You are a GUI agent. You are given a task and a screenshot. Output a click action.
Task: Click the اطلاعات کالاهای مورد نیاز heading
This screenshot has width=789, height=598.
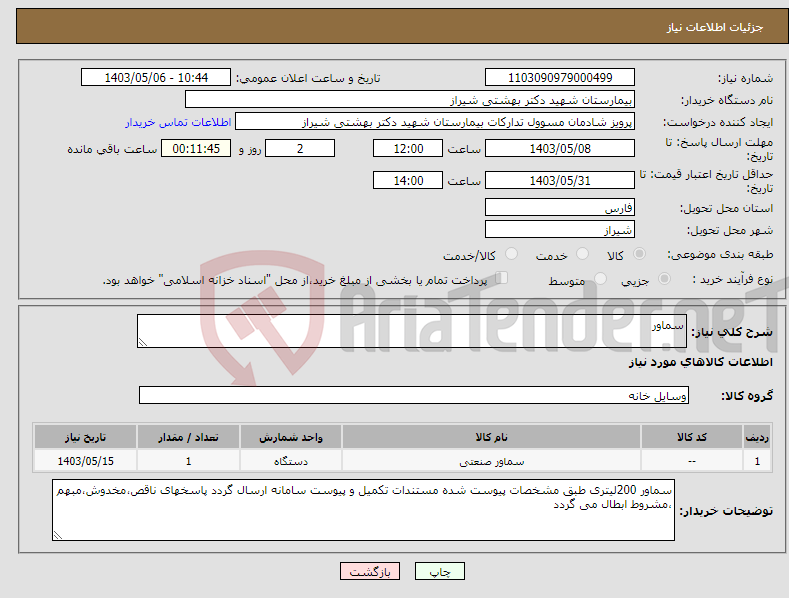point(700,362)
